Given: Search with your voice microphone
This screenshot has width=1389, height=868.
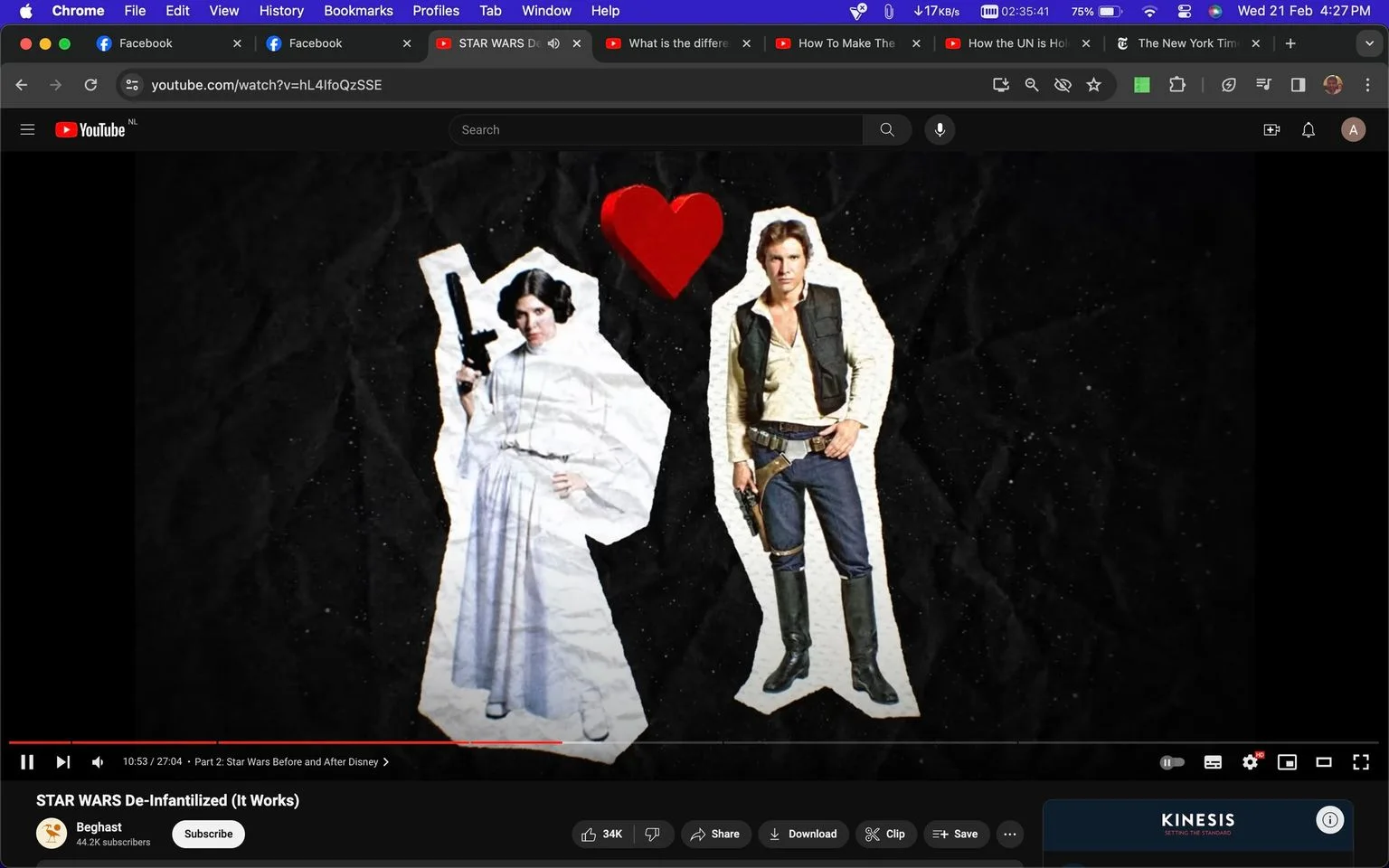Looking at the screenshot, I should point(940,130).
